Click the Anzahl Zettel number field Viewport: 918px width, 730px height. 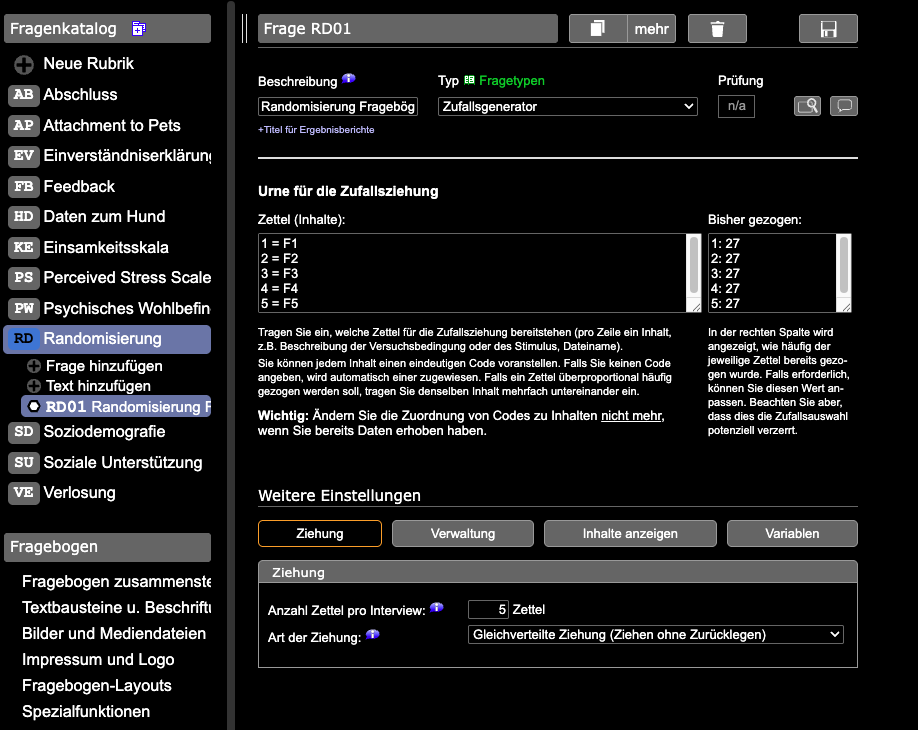(x=488, y=609)
